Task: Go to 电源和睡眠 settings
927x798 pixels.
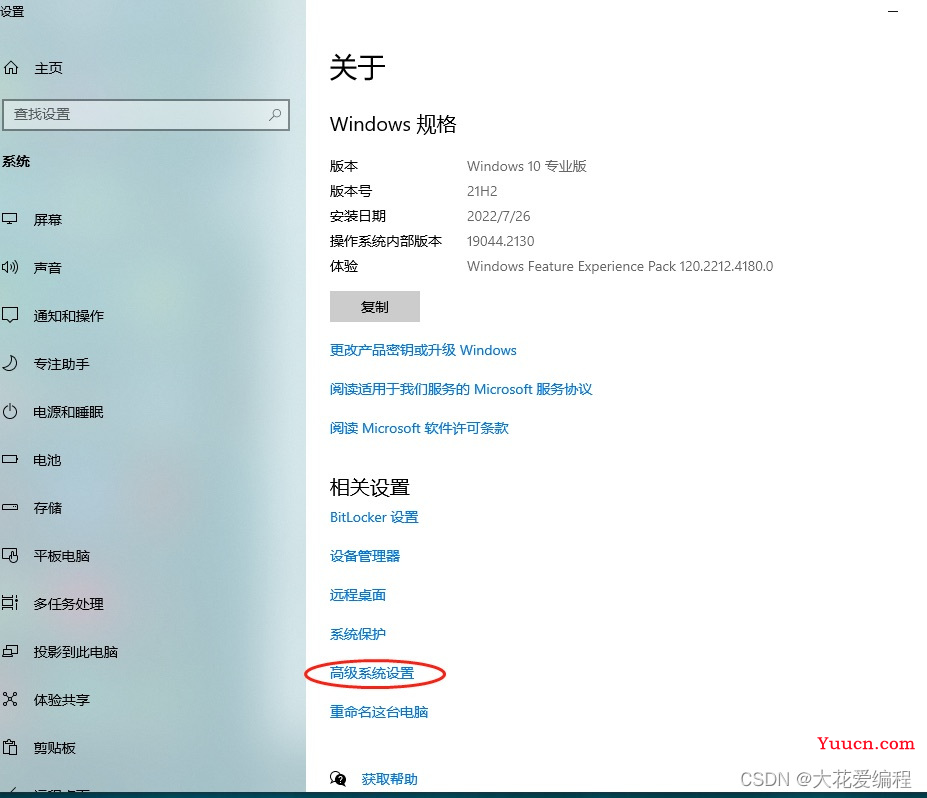Action: [x=69, y=412]
